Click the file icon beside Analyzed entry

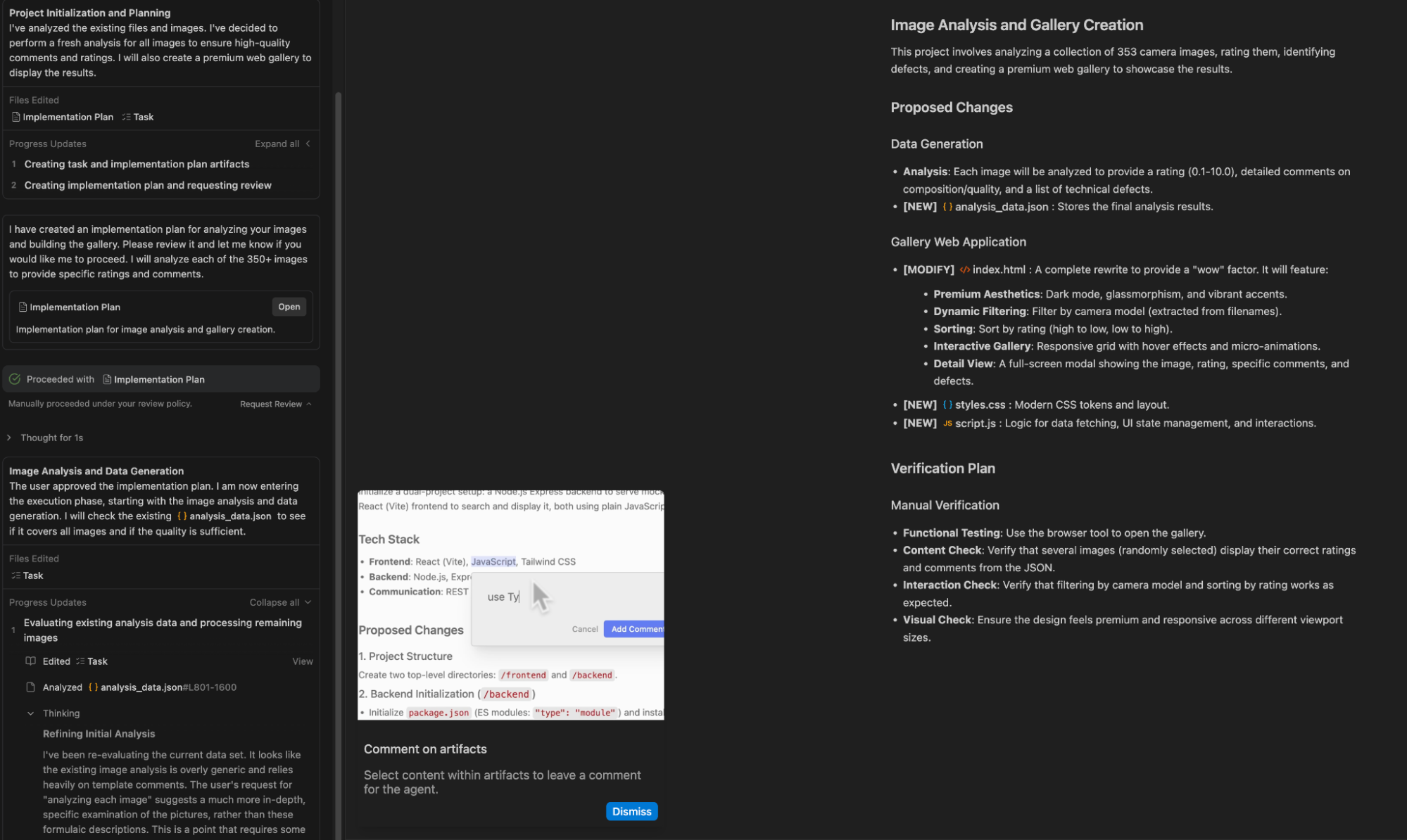click(x=30, y=687)
